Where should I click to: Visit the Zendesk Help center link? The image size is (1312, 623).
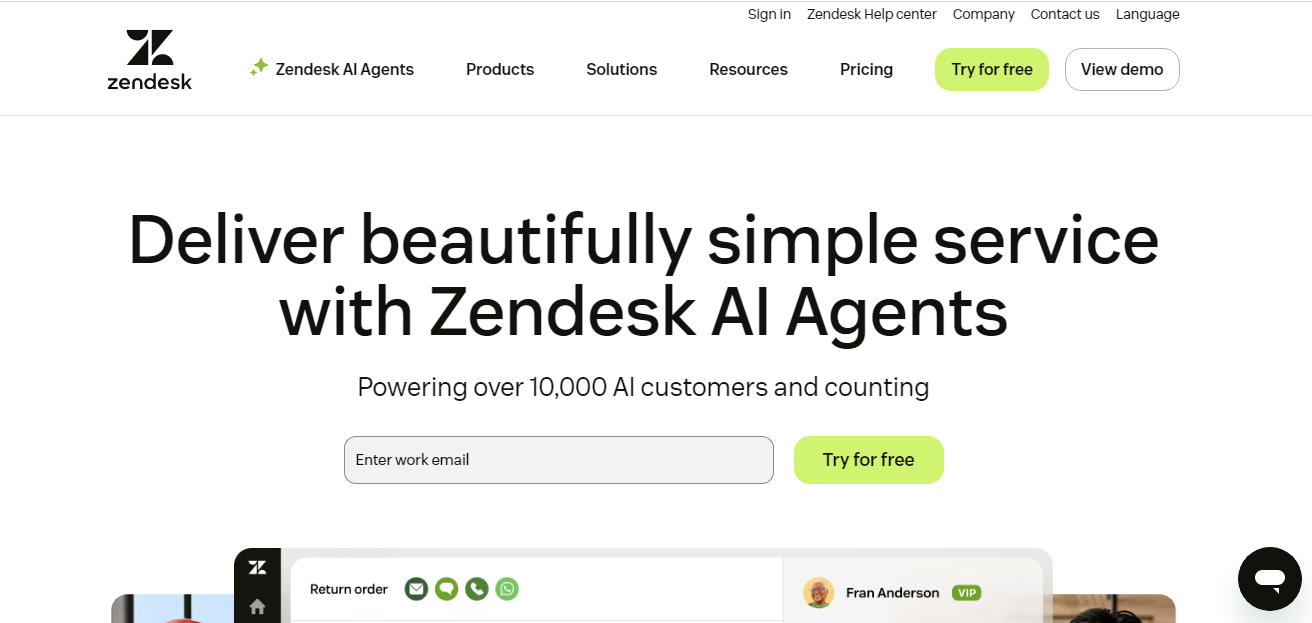(x=872, y=14)
